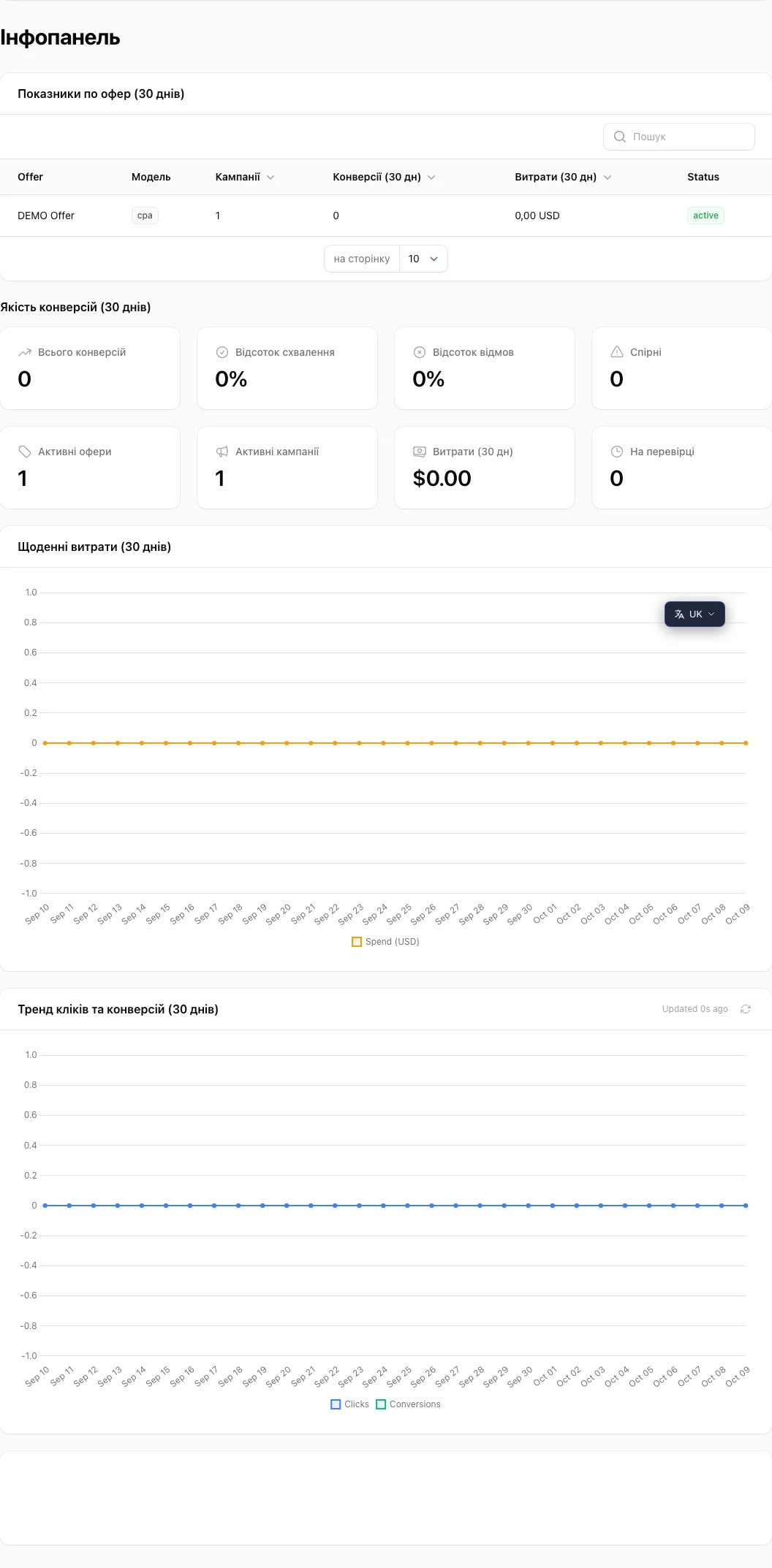Click the warning triangle icon on Спірні
The height and width of the screenshot is (1568, 772).
coord(617,352)
